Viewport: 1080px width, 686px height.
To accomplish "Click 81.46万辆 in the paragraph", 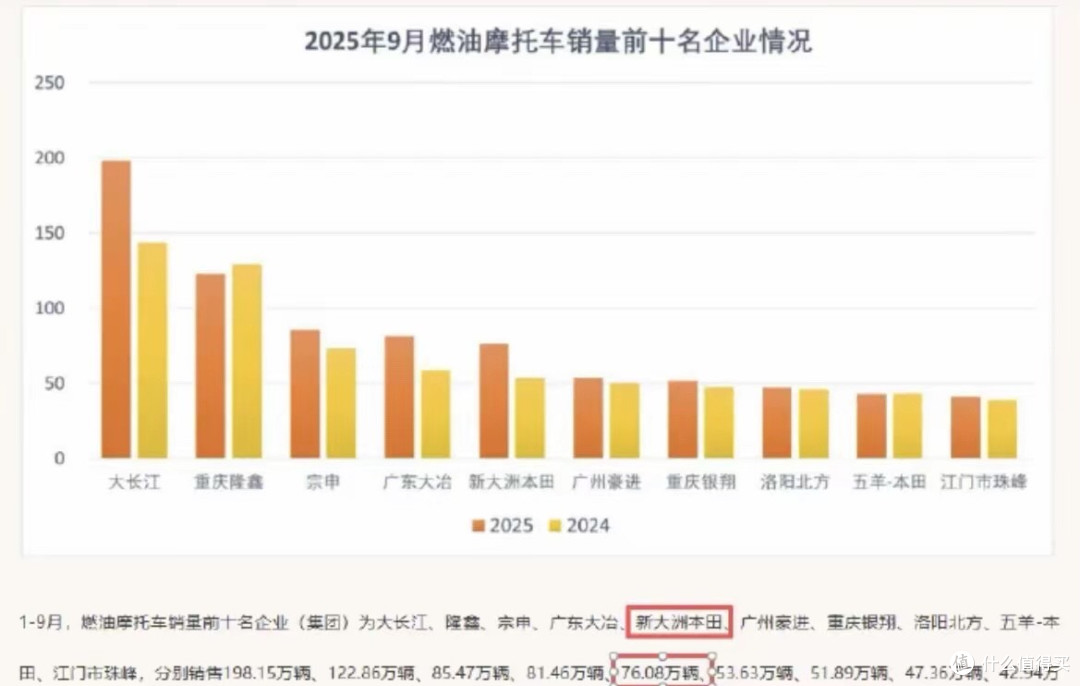I will coord(566,672).
